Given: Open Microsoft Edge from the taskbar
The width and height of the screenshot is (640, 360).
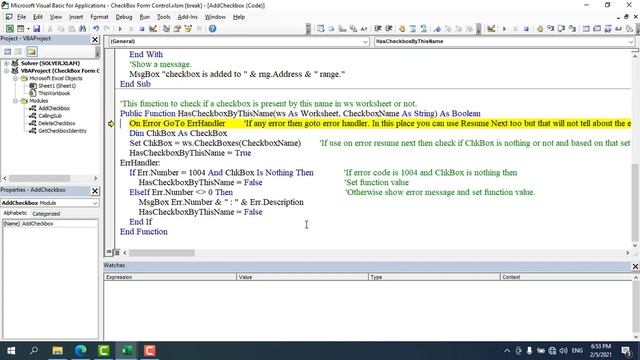Looking at the screenshot, I should (81, 351).
